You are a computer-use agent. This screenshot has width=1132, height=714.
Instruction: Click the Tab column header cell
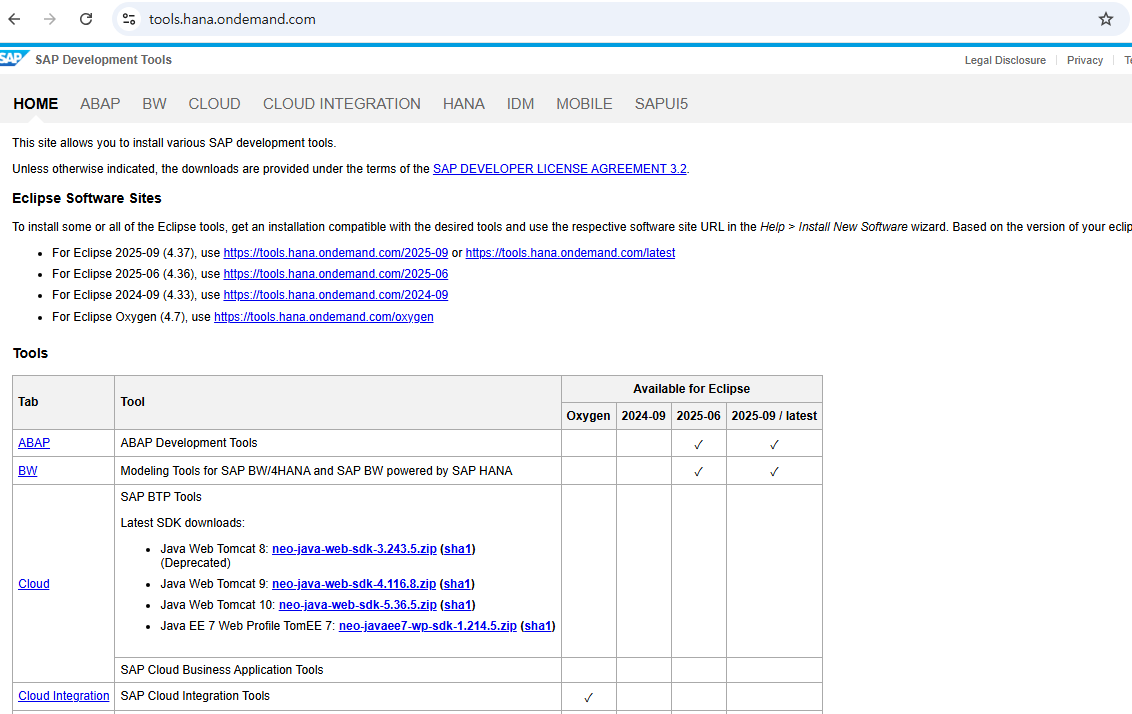point(64,402)
